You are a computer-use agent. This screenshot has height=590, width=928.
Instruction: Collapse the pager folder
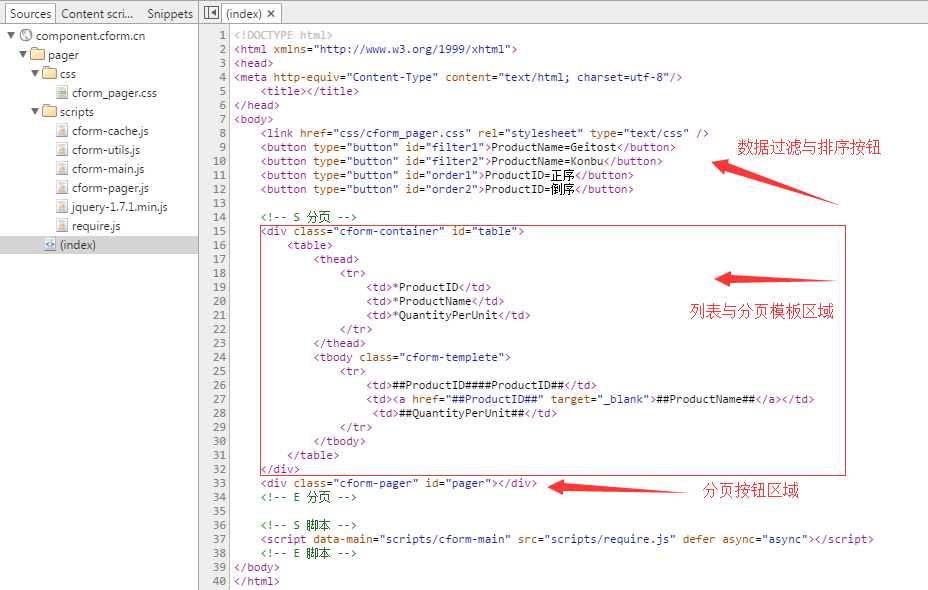[x=22, y=54]
